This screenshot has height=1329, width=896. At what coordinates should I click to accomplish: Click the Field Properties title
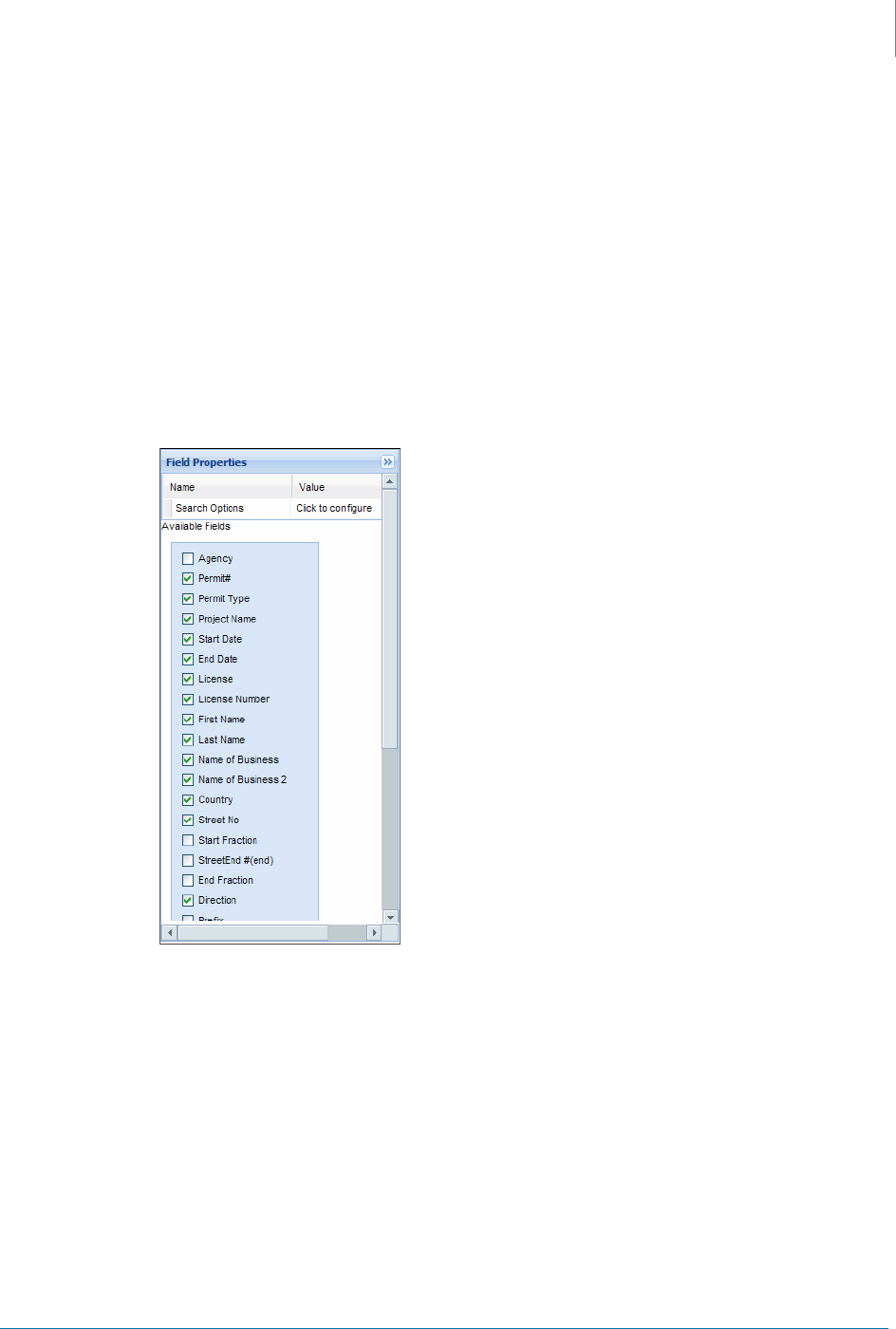[x=206, y=462]
